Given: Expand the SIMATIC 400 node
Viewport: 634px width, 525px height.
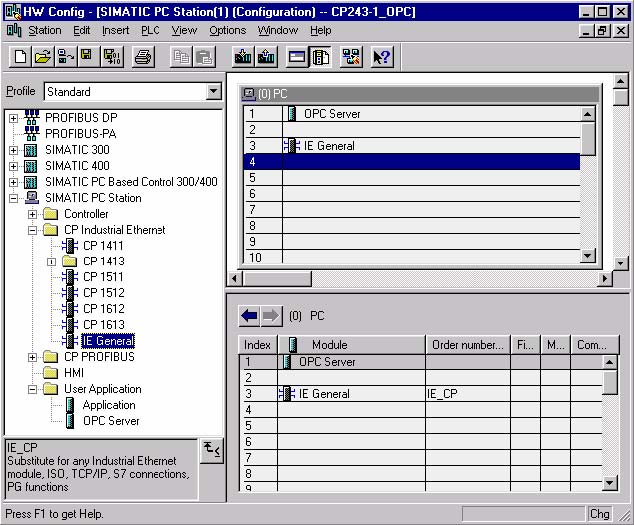Looking at the screenshot, I should coord(13,166).
